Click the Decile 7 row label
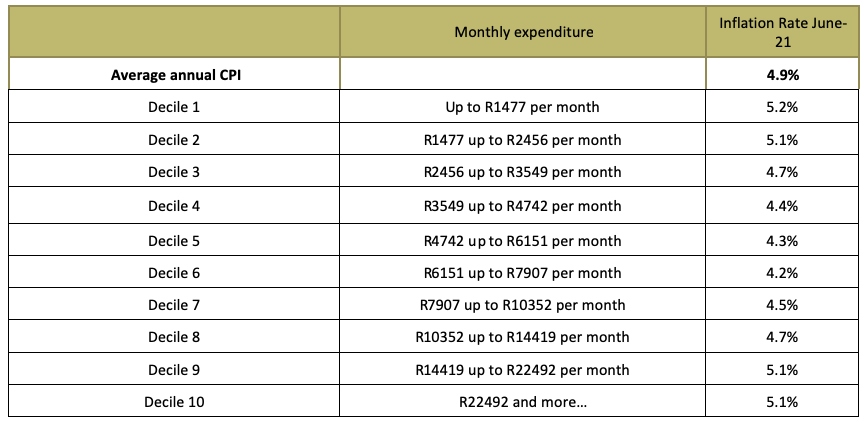 [x=174, y=305]
